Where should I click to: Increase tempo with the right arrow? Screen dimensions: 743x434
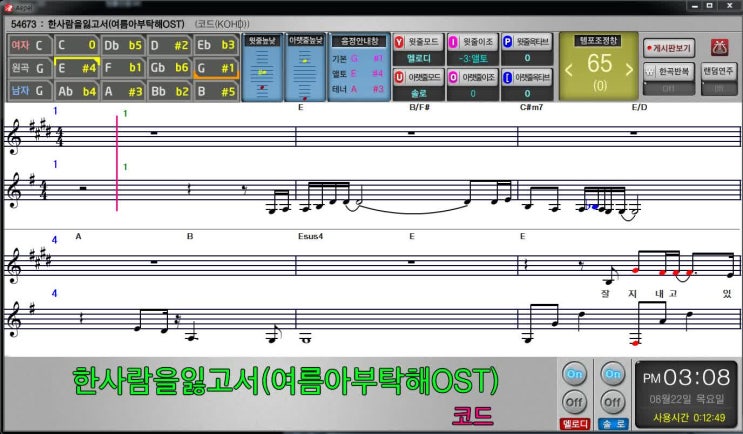(629, 69)
